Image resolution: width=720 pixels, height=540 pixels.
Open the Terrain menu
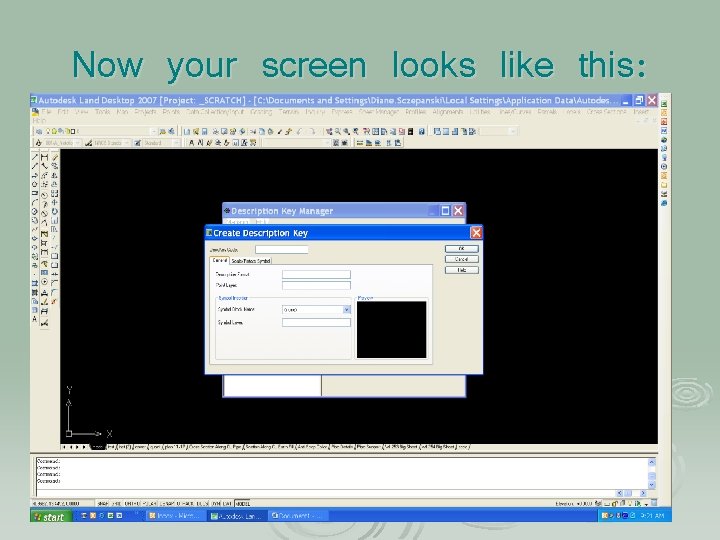pyautogui.click(x=288, y=112)
